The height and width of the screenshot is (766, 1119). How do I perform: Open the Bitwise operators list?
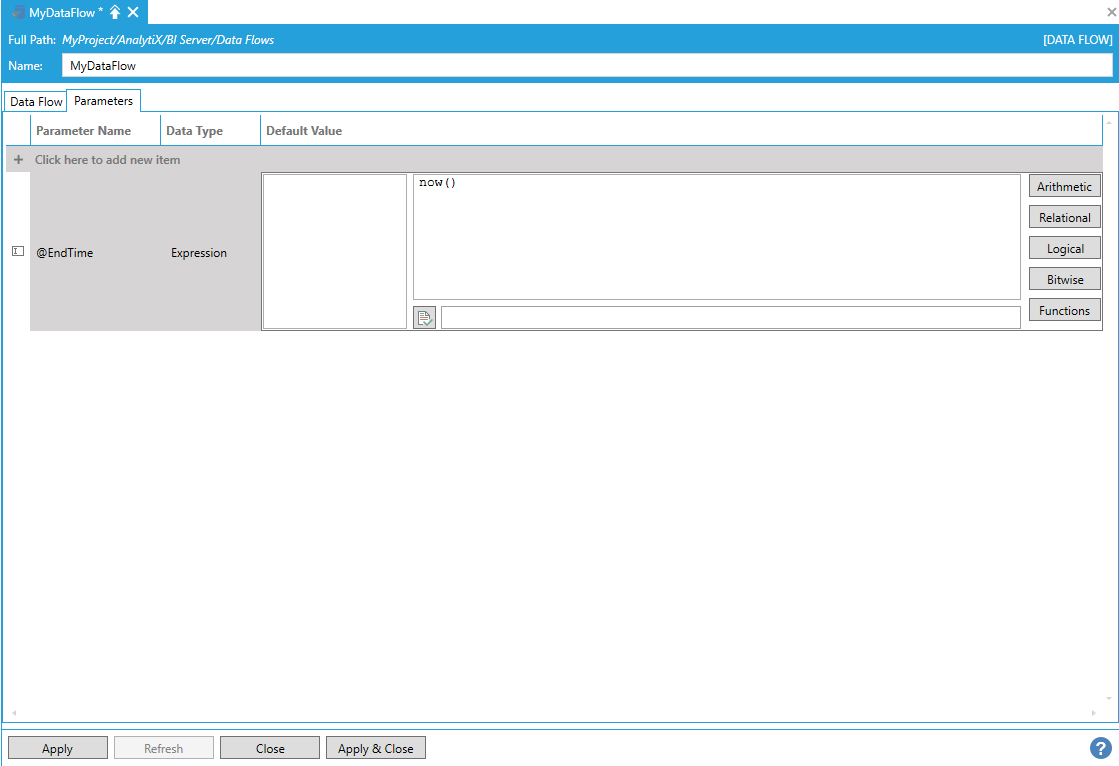pyautogui.click(x=1064, y=280)
